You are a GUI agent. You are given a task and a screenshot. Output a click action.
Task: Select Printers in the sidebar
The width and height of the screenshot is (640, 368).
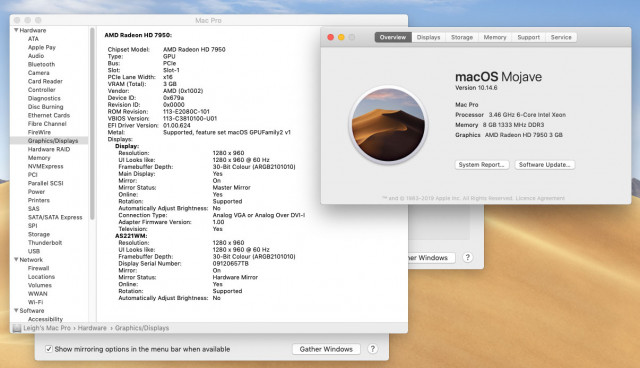click(x=39, y=200)
